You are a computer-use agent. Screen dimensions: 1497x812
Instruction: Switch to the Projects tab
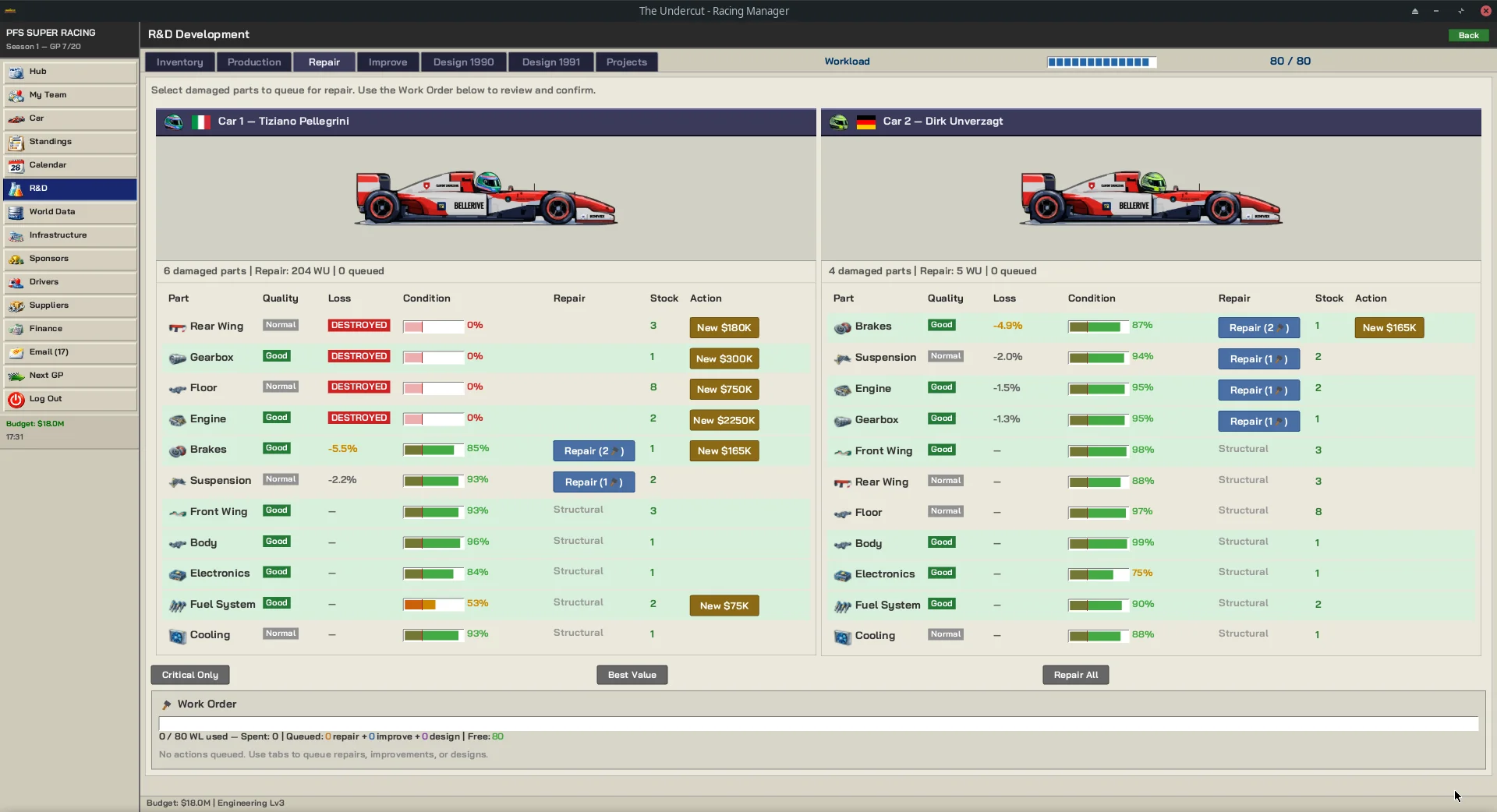(x=627, y=62)
